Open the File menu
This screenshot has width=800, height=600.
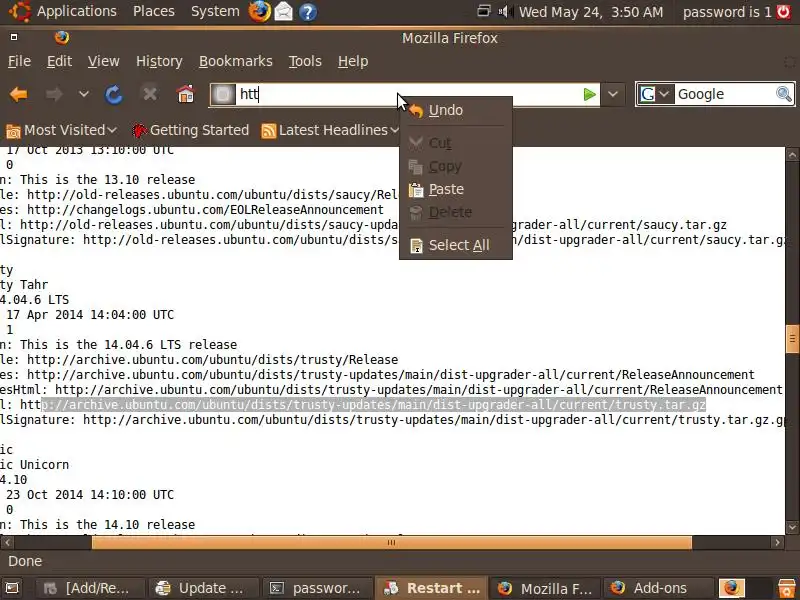(x=19, y=61)
